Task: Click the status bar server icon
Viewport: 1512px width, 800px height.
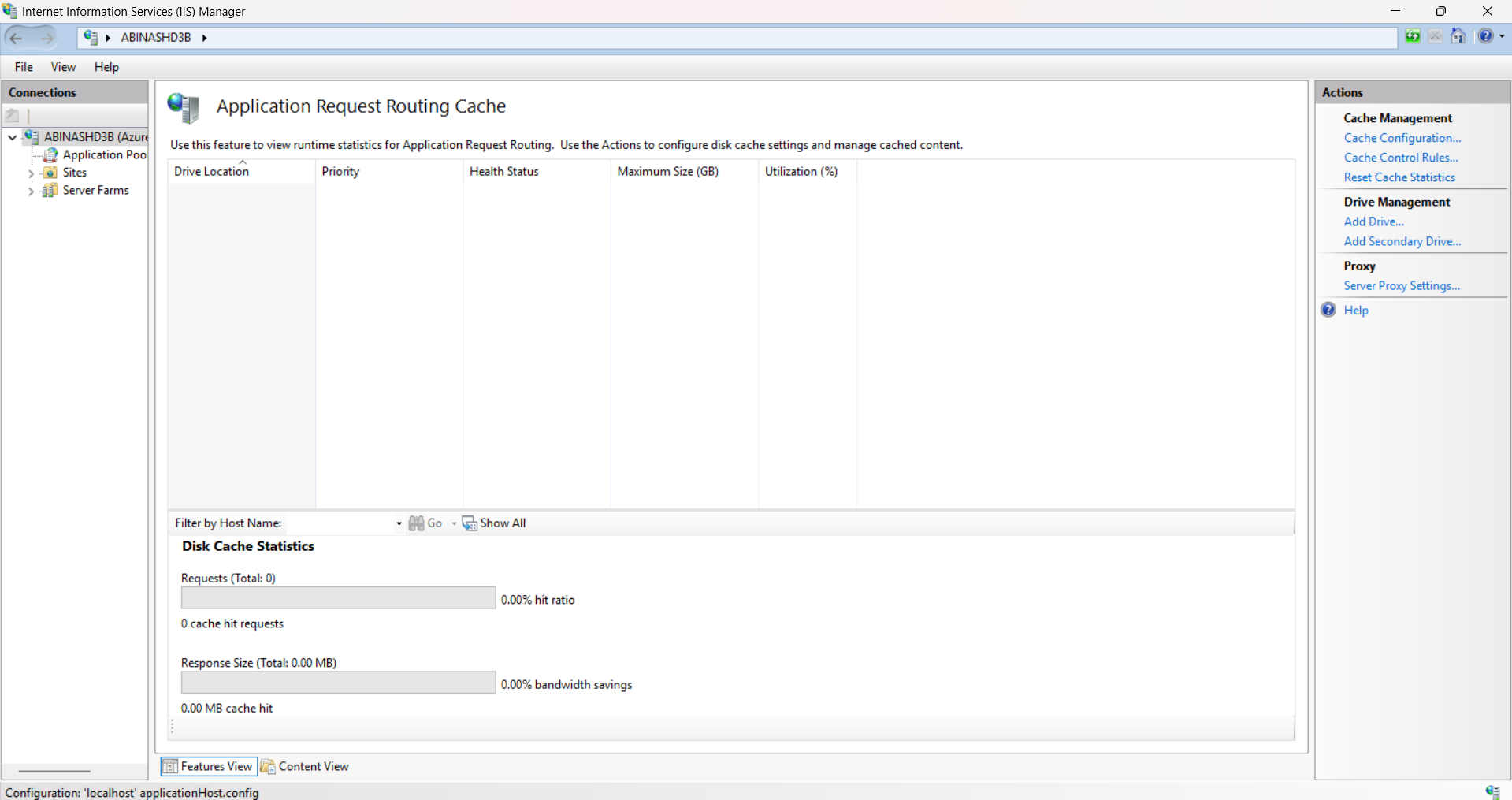Action: click(1492, 792)
